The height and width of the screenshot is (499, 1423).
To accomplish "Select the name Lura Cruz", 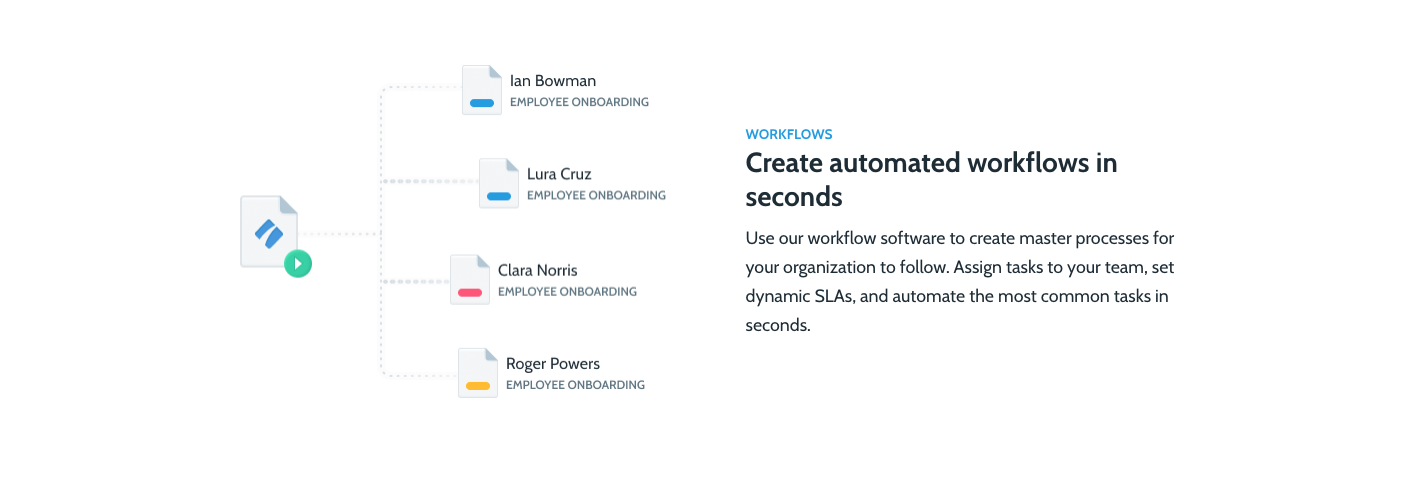I will coord(559,174).
